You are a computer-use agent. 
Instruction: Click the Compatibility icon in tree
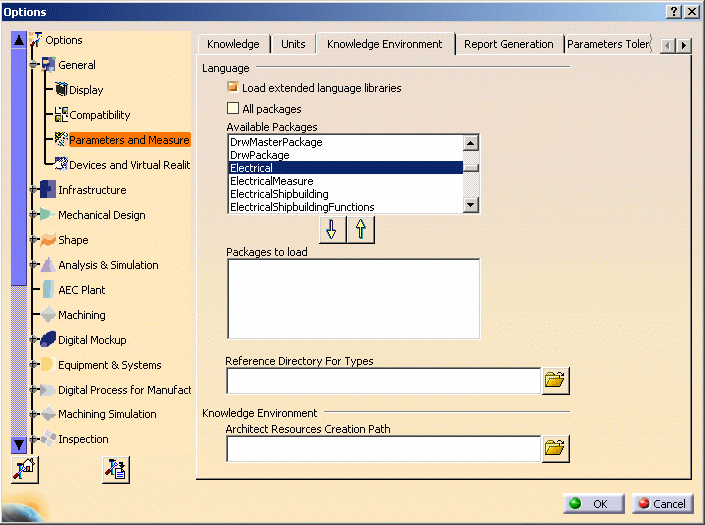[x=61, y=115]
